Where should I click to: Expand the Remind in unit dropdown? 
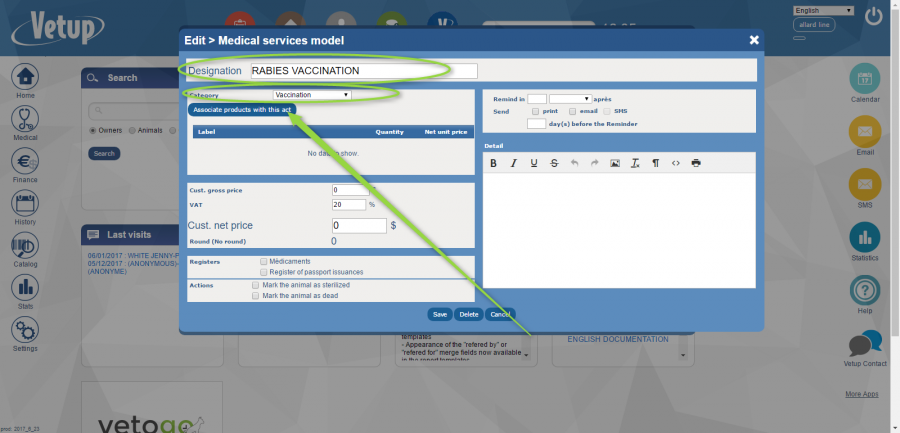tap(571, 99)
